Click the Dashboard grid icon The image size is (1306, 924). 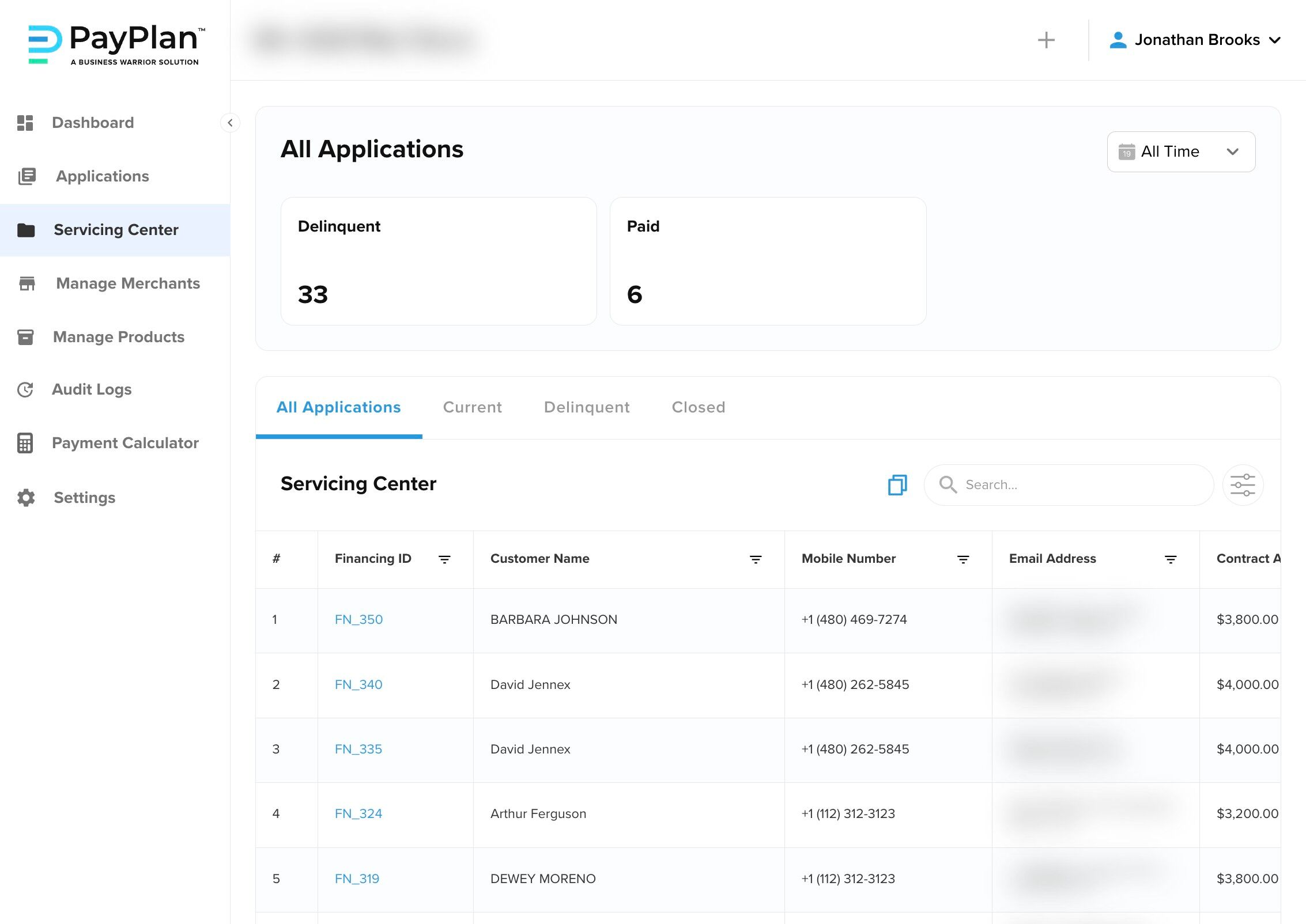coord(25,123)
